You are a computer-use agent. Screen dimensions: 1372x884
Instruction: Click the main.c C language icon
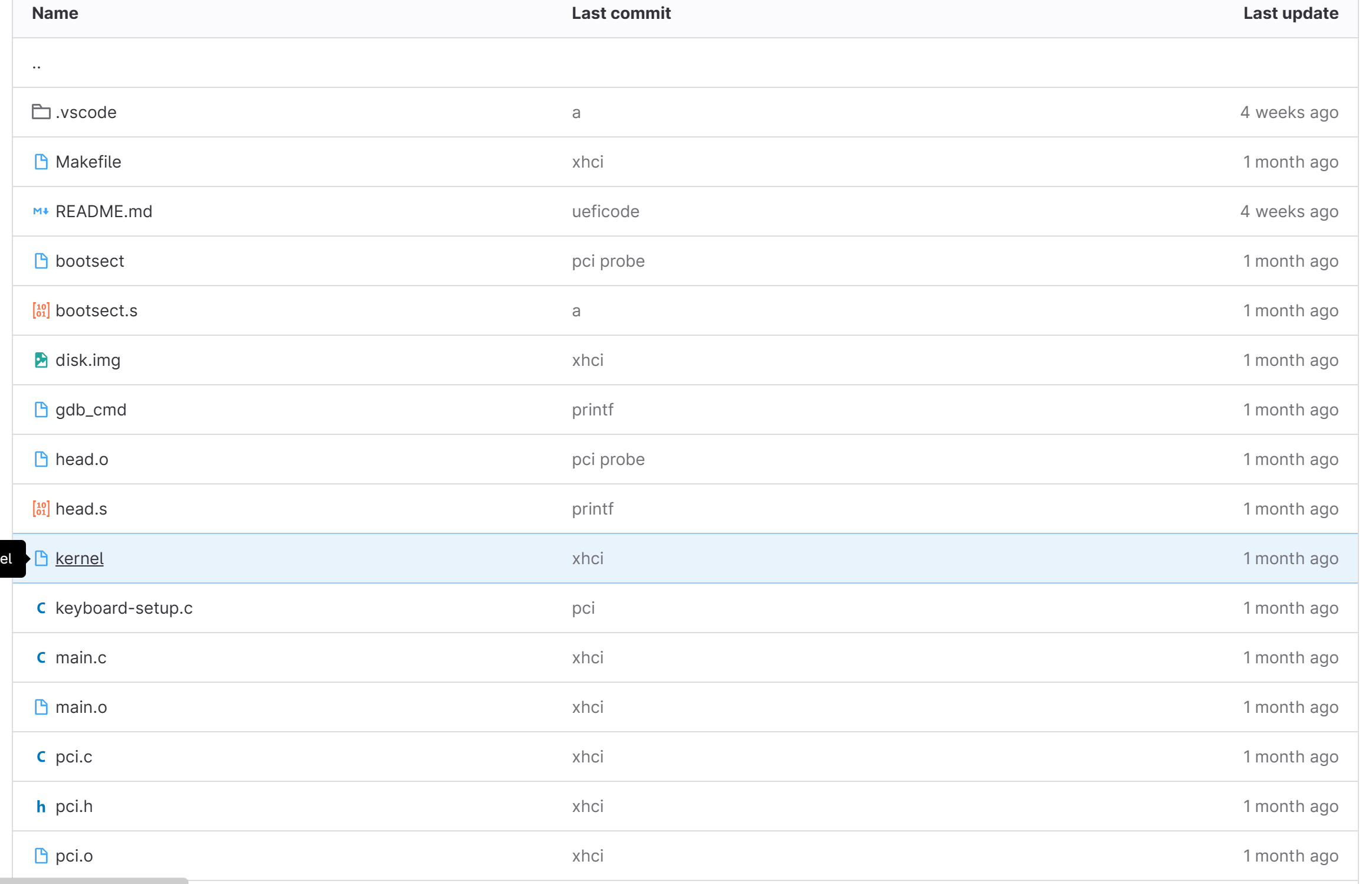pos(41,657)
